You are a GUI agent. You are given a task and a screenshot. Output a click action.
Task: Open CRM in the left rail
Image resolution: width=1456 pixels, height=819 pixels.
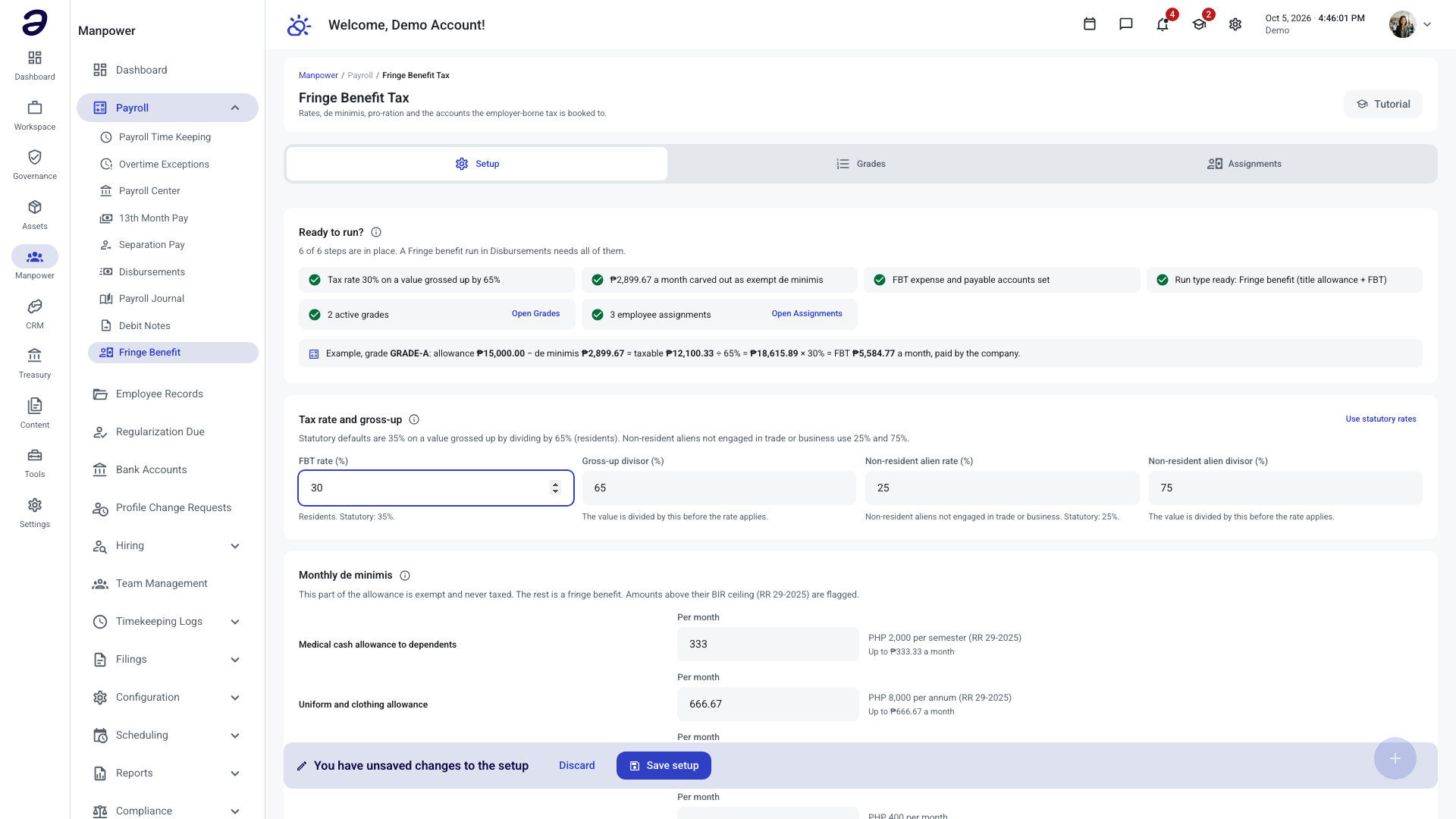tap(35, 314)
